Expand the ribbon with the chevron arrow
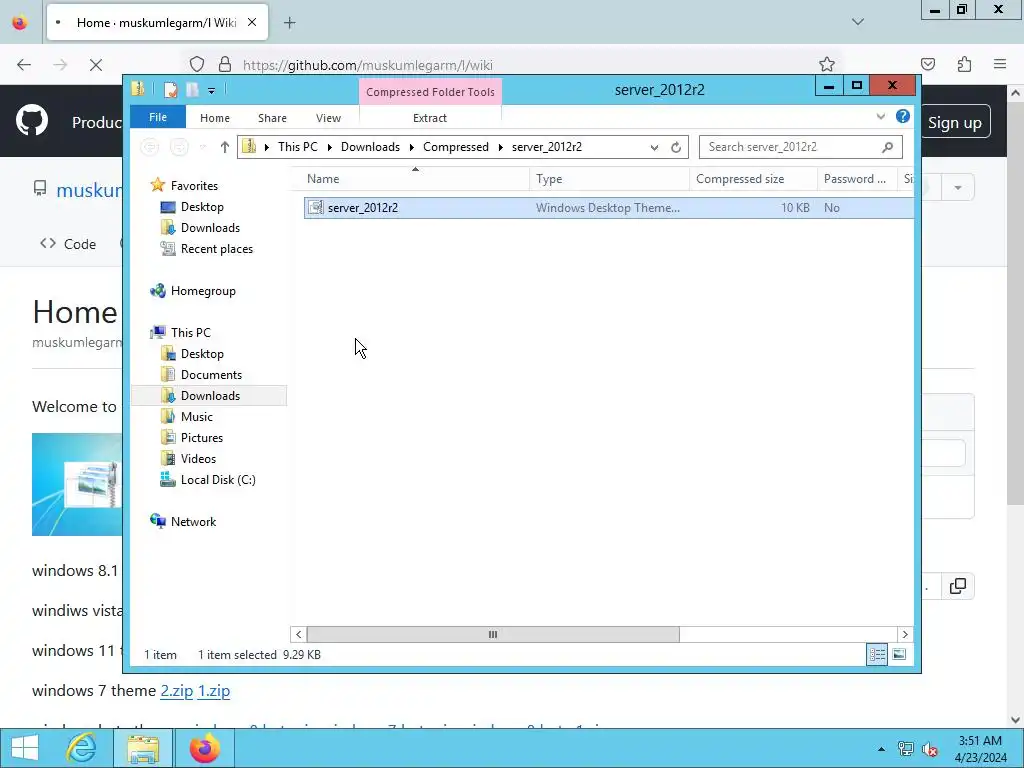Image resolution: width=1024 pixels, height=768 pixels. pyautogui.click(x=880, y=116)
